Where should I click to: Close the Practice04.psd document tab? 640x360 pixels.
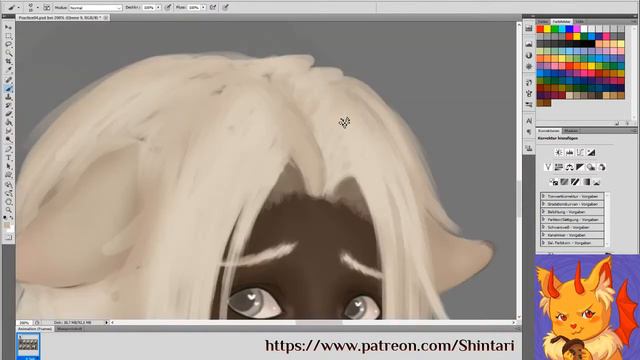pos(106,18)
